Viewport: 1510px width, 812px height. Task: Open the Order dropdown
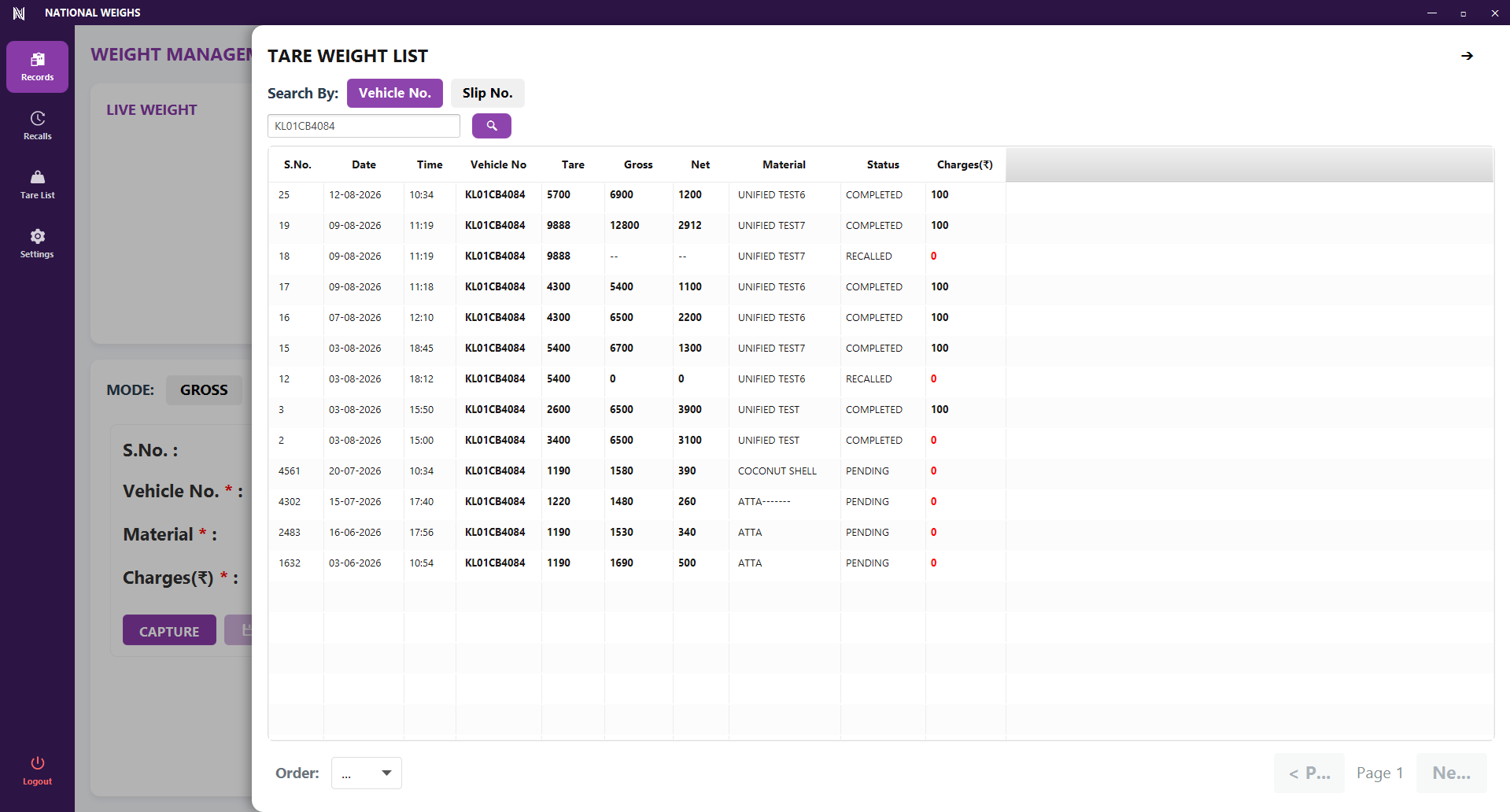pyautogui.click(x=367, y=773)
